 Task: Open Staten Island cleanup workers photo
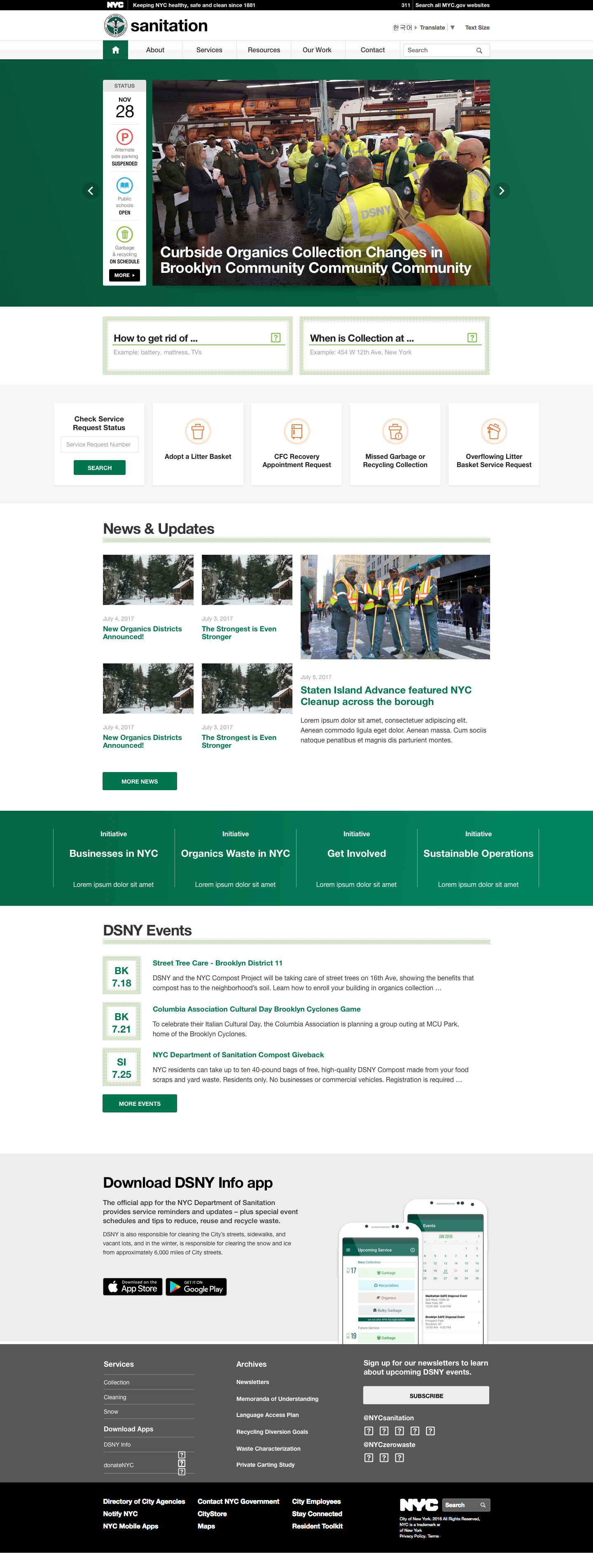pos(395,607)
